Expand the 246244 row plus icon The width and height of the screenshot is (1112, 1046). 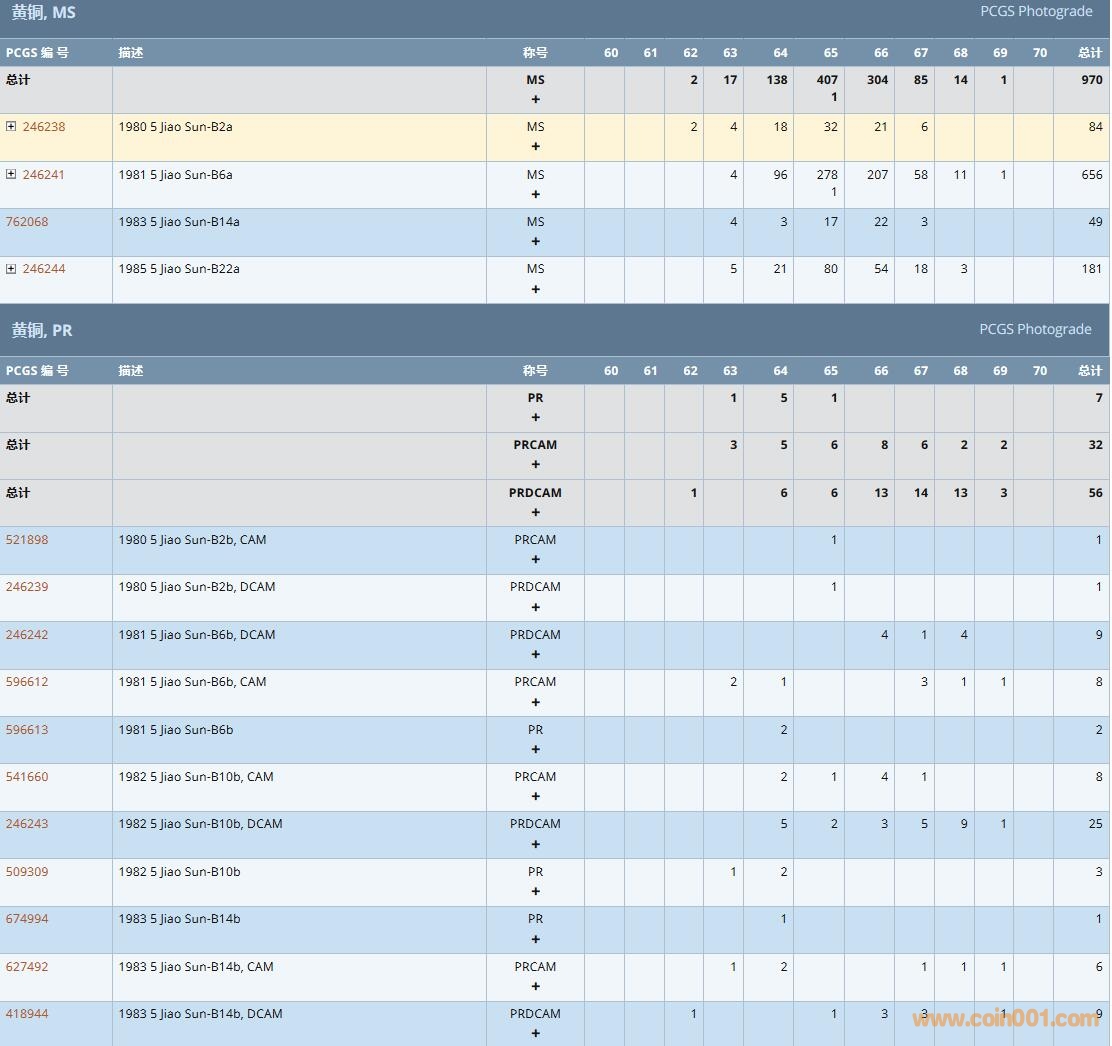[x=11, y=269]
